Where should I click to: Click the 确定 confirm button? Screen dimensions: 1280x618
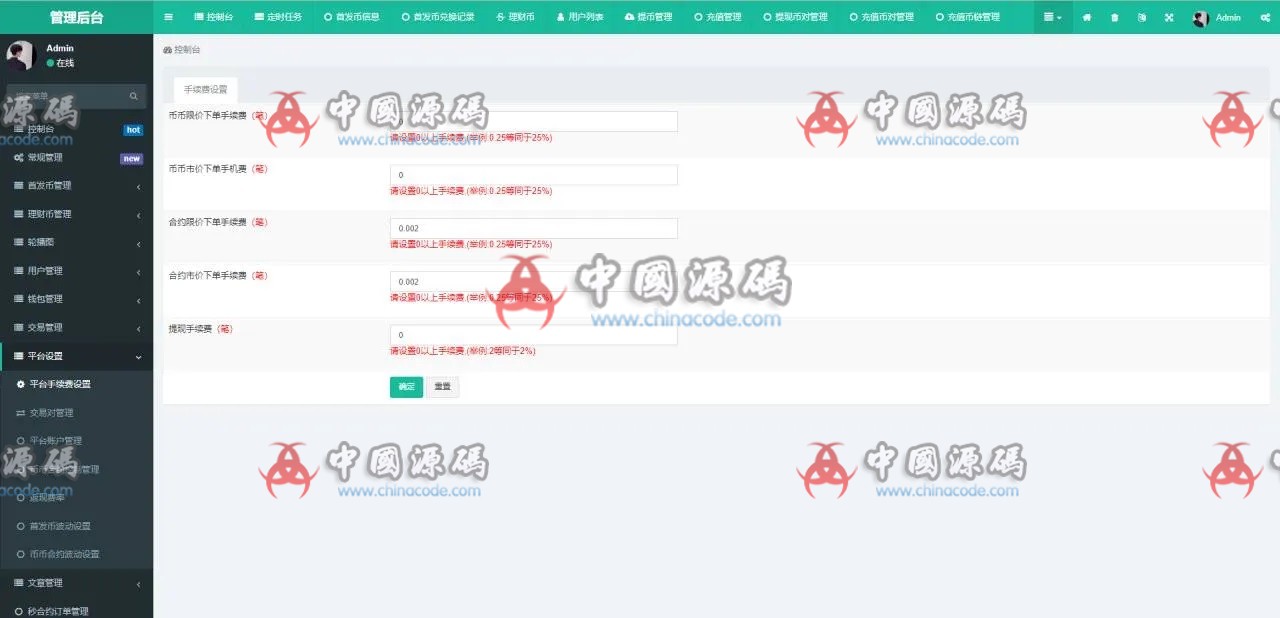406,387
